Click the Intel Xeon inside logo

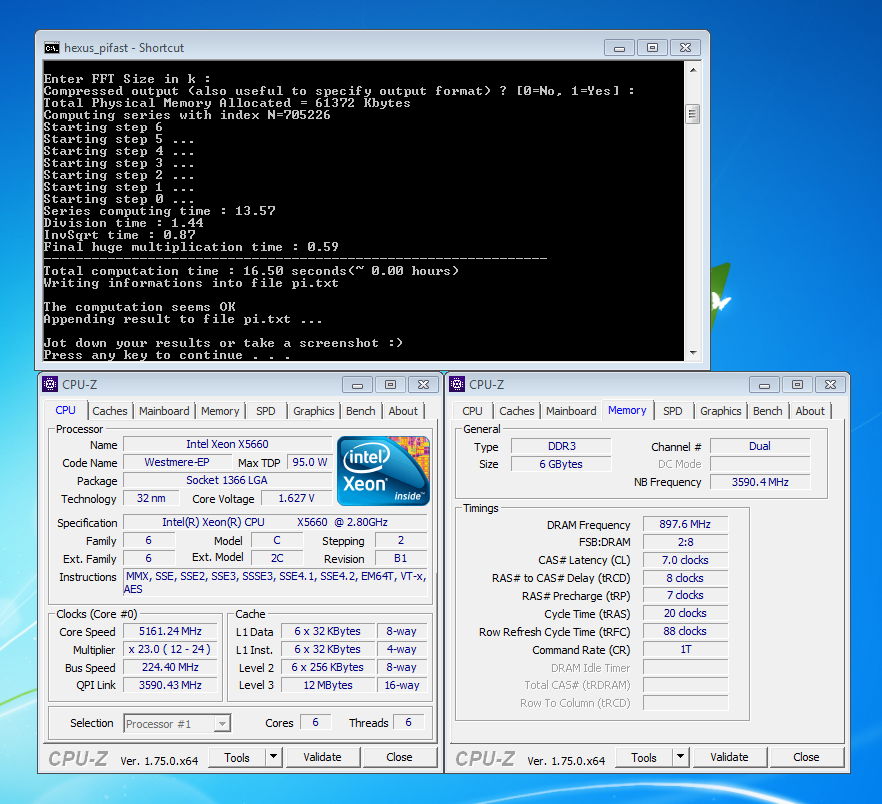pos(383,470)
